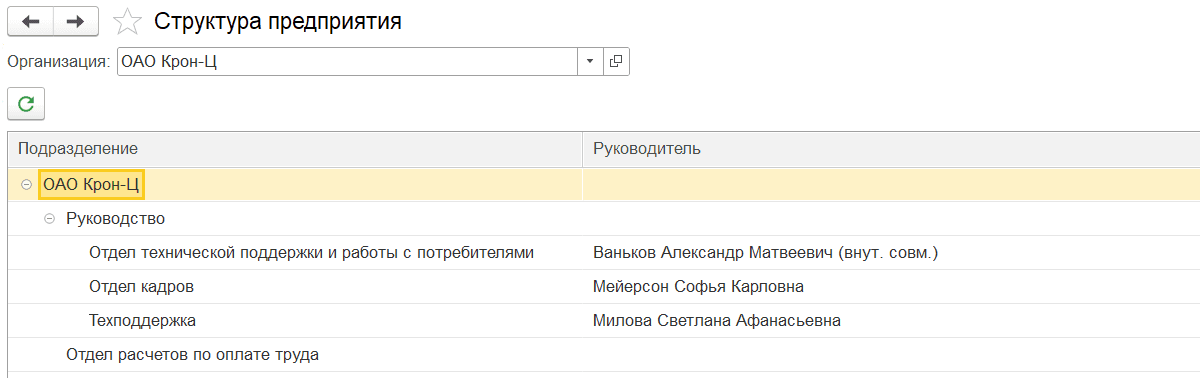Collapse the Руководство branch
The image size is (1200, 378).
(50, 218)
